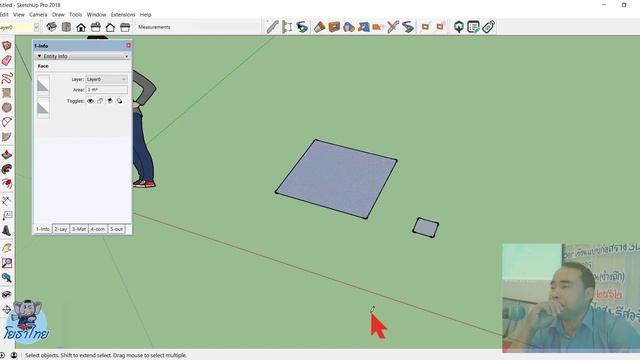Select the Look Around eye tool
The image size is (640, 360).
point(7,294)
